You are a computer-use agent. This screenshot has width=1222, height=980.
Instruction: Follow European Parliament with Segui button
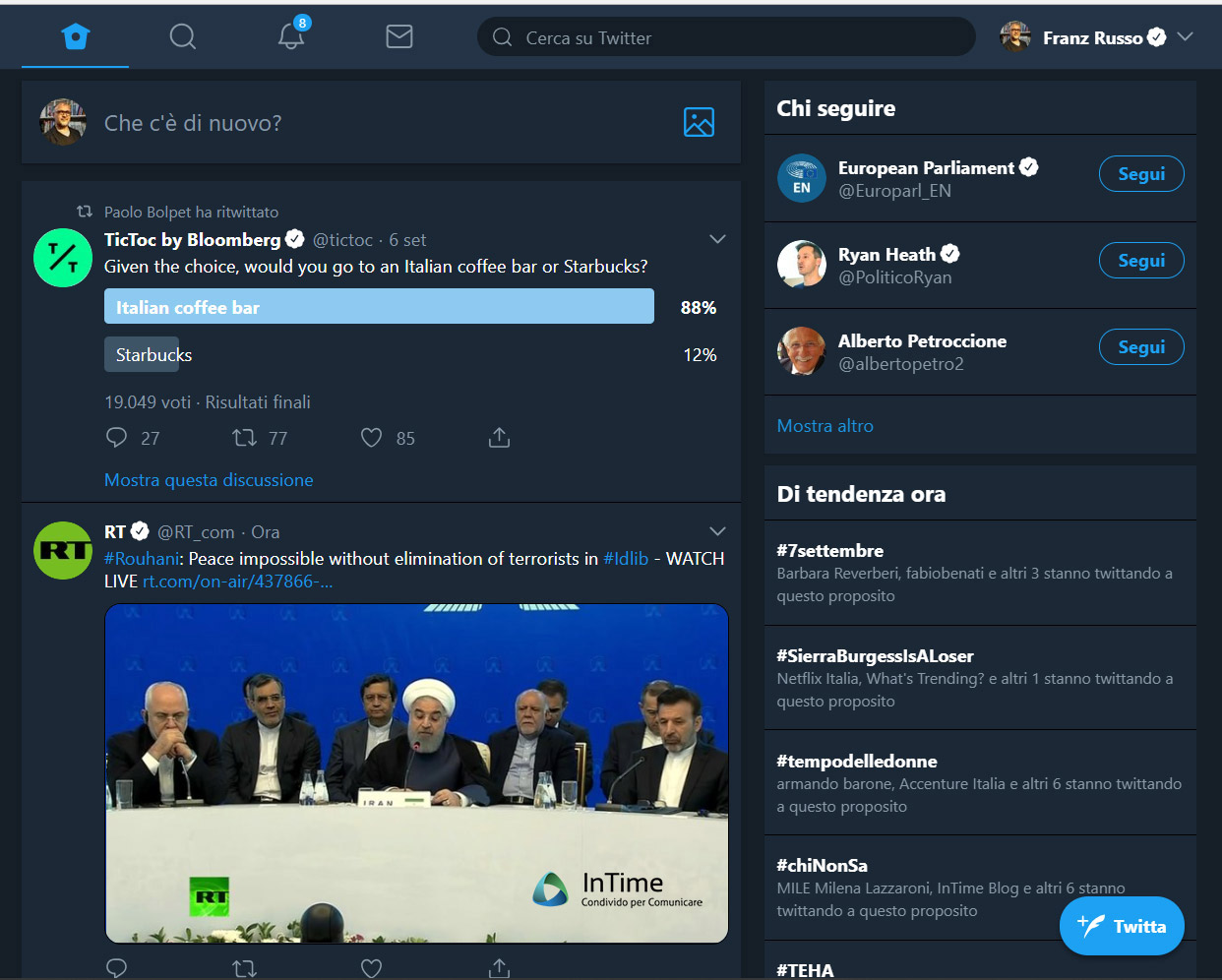click(x=1141, y=174)
